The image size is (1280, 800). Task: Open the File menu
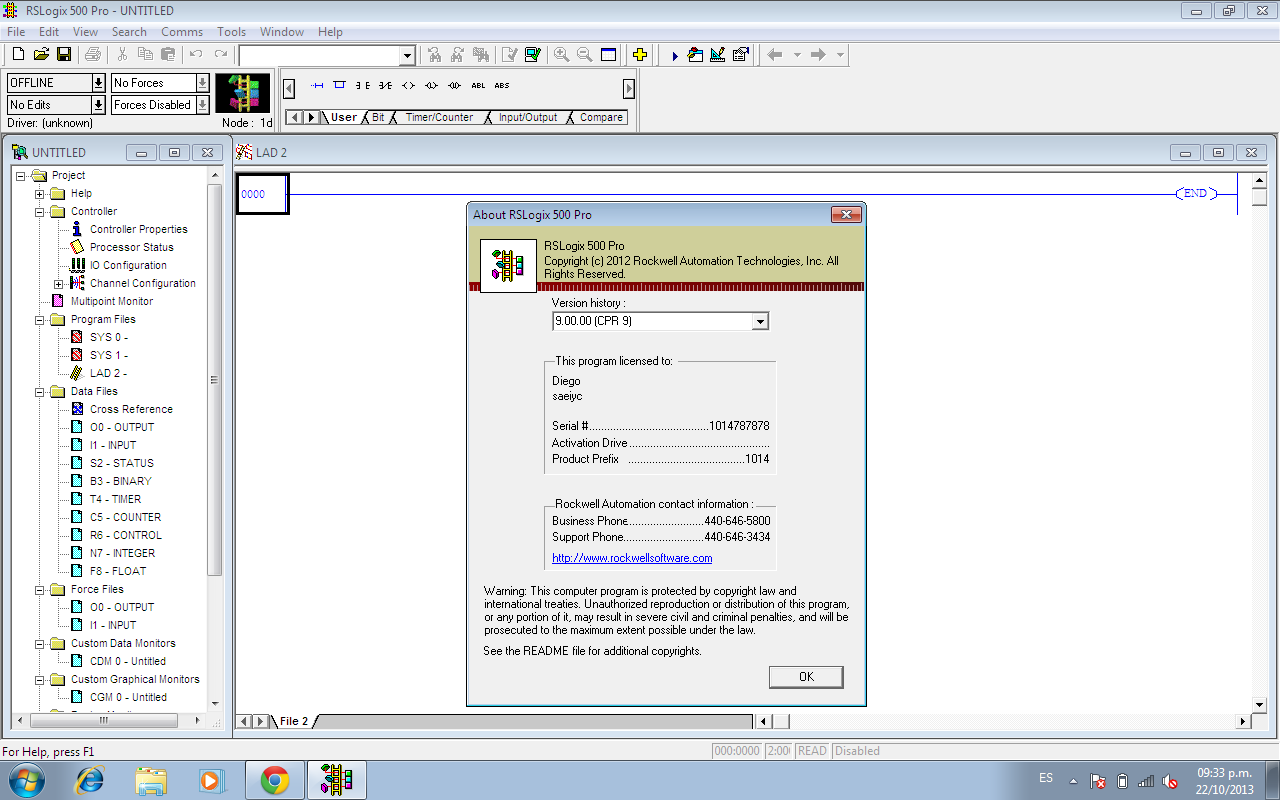click(16, 32)
